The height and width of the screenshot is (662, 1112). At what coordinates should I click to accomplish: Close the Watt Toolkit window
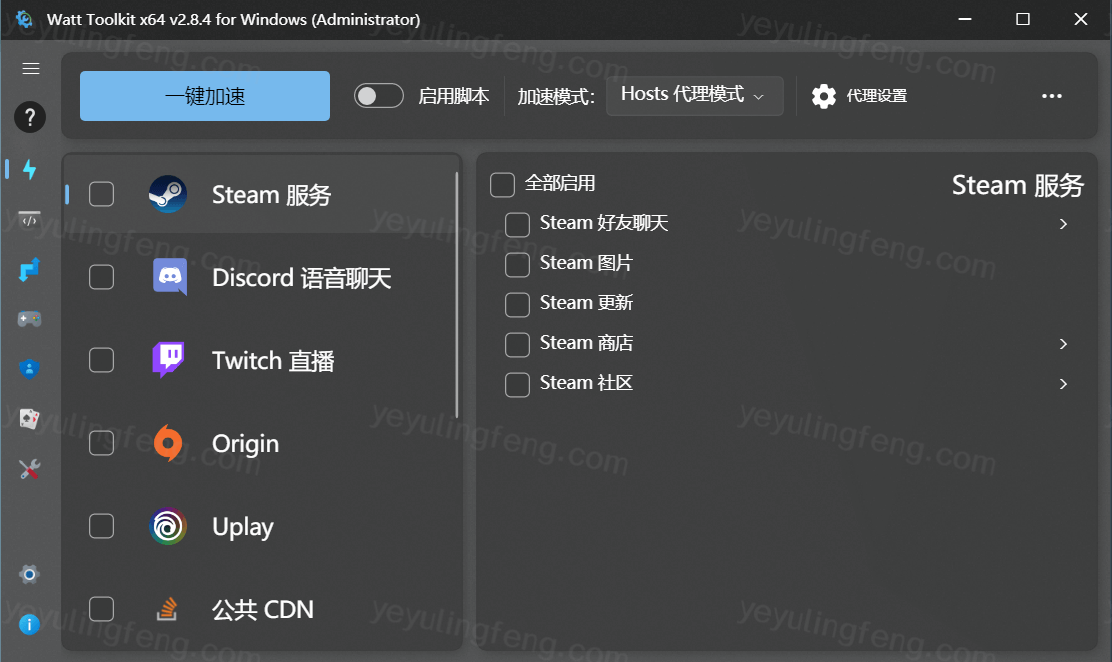(x=1081, y=19)
